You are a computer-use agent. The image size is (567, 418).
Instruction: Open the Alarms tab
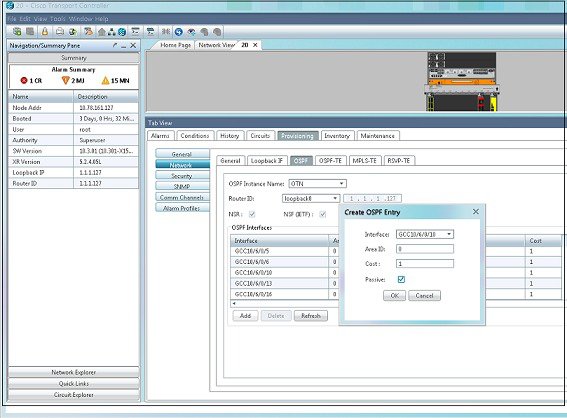[160, 136]
